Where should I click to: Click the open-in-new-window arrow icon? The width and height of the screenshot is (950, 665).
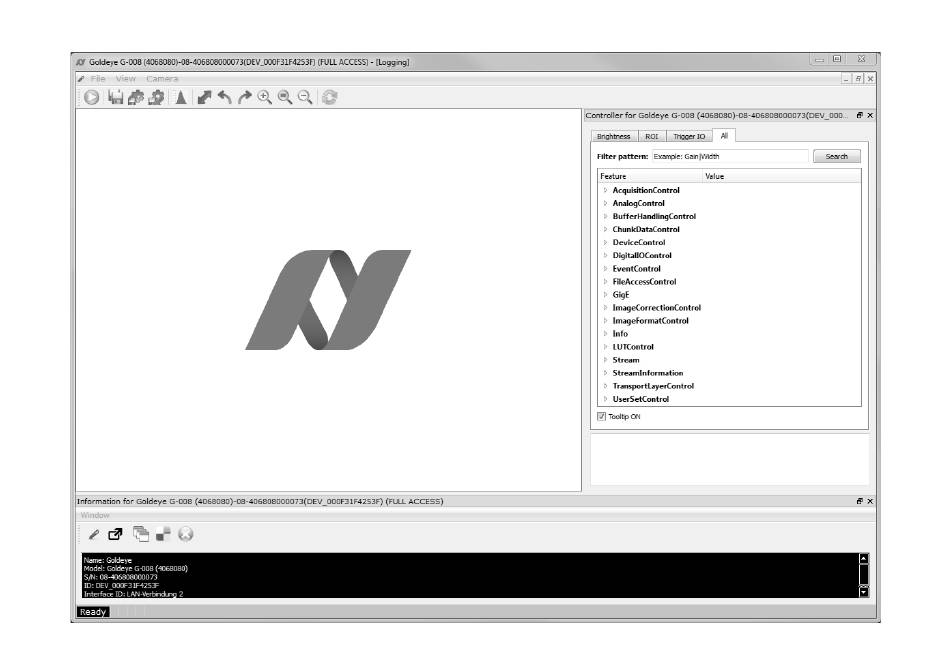pos(115,534)
